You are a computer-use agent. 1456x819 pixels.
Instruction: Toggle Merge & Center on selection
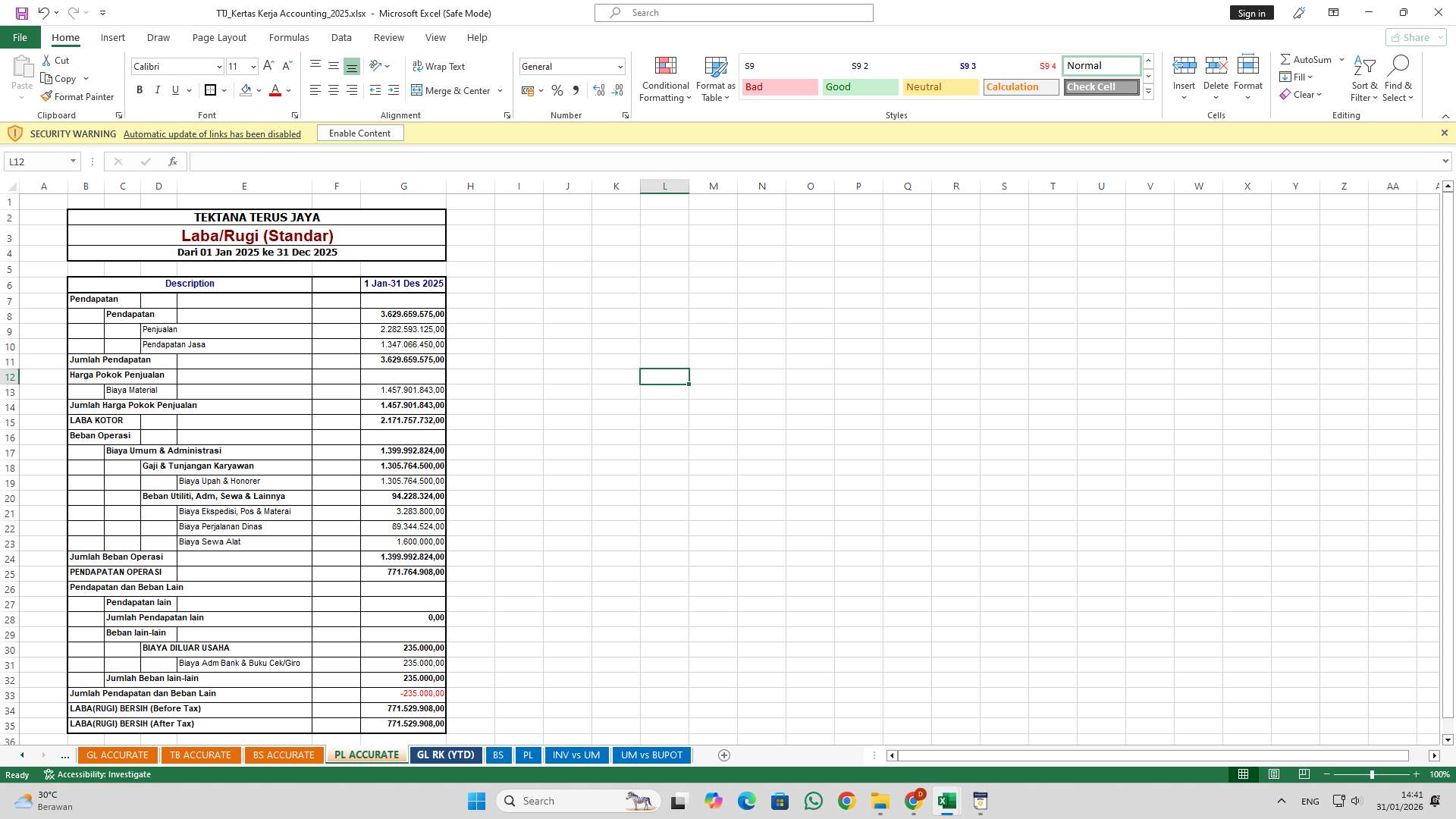(453, 90)
